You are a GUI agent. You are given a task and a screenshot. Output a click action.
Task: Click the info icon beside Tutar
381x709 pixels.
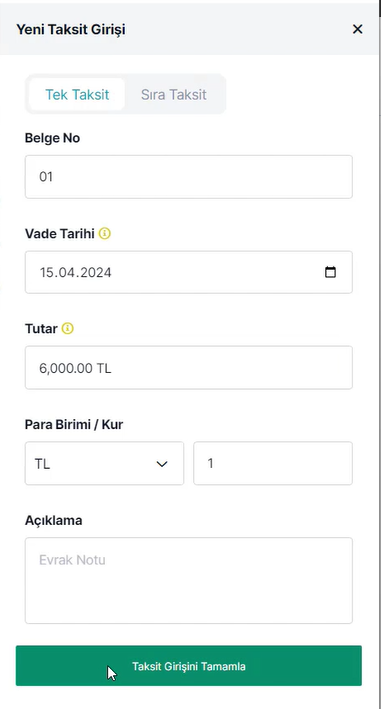click(x=67, y=328)
